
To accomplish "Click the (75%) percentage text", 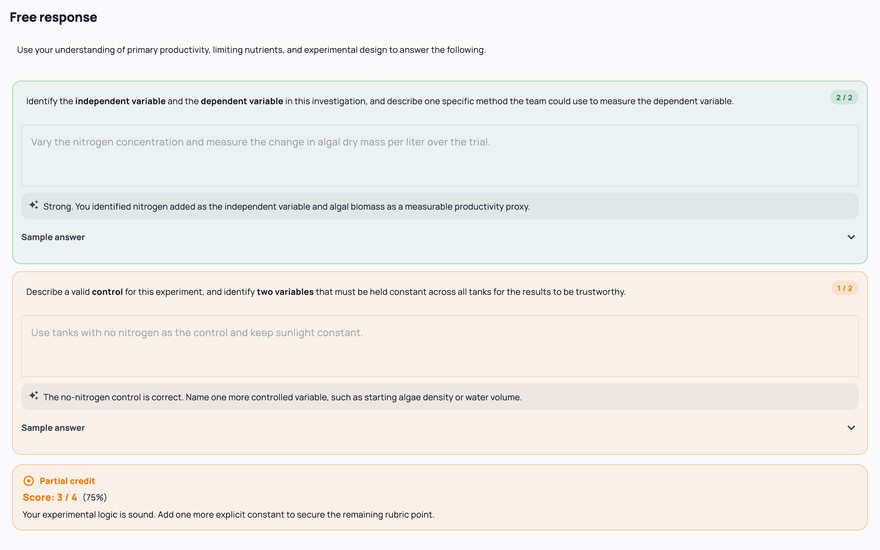I will 94,497.
